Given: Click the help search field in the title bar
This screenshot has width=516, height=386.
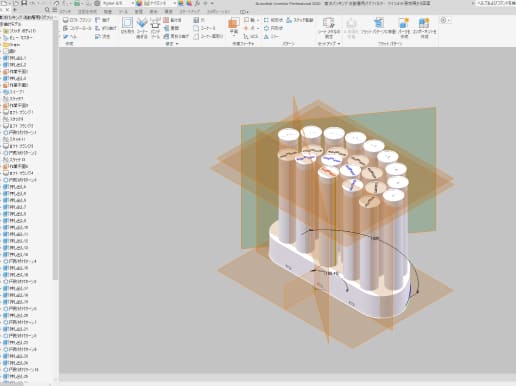Looking at the screenshot, I should pos(495,3).
